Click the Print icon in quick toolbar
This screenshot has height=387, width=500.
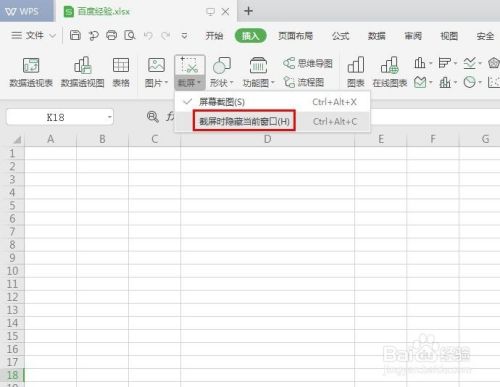click(x=111, y=35)
